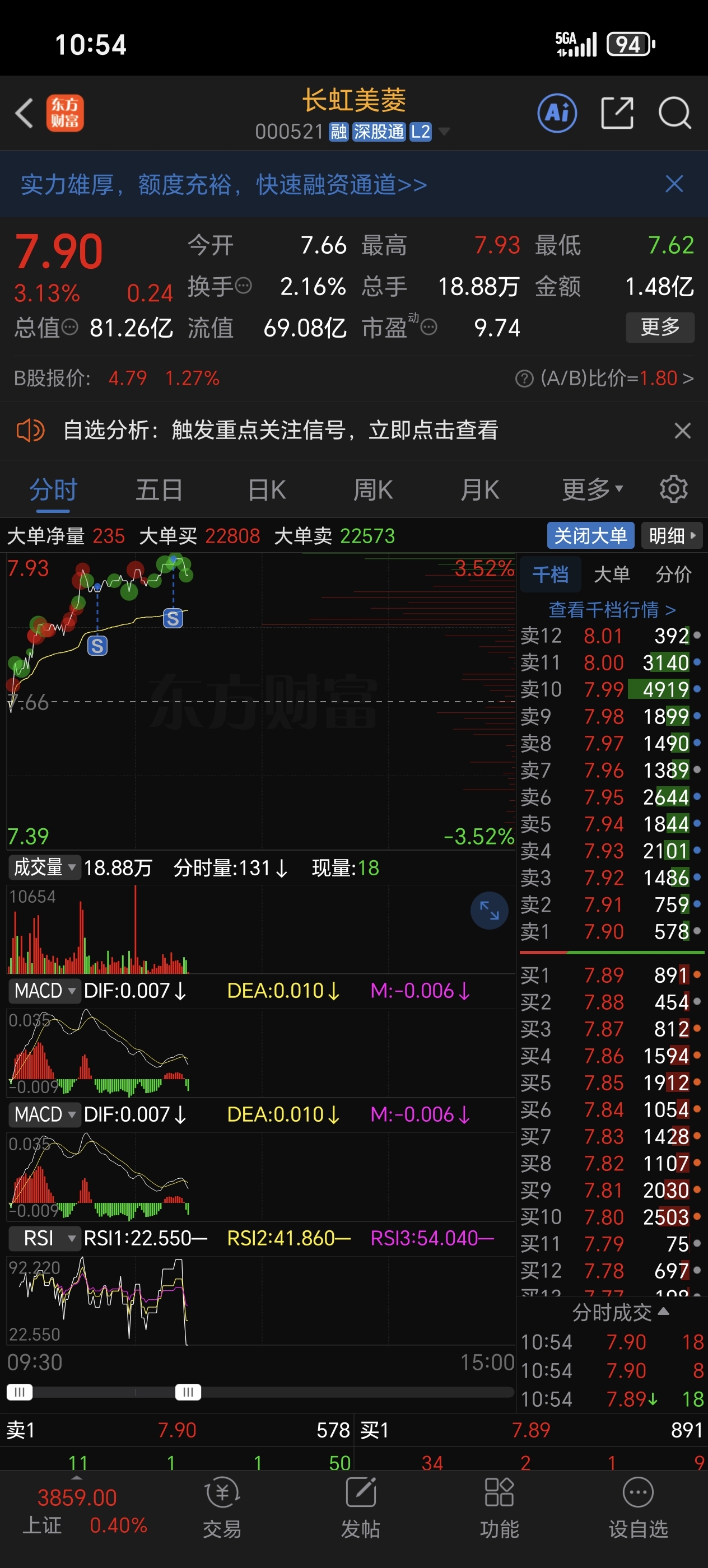Open the second MACD indicator dropdown
708x1568 pixels.
pyautogui.click(x=44, y=1114)
